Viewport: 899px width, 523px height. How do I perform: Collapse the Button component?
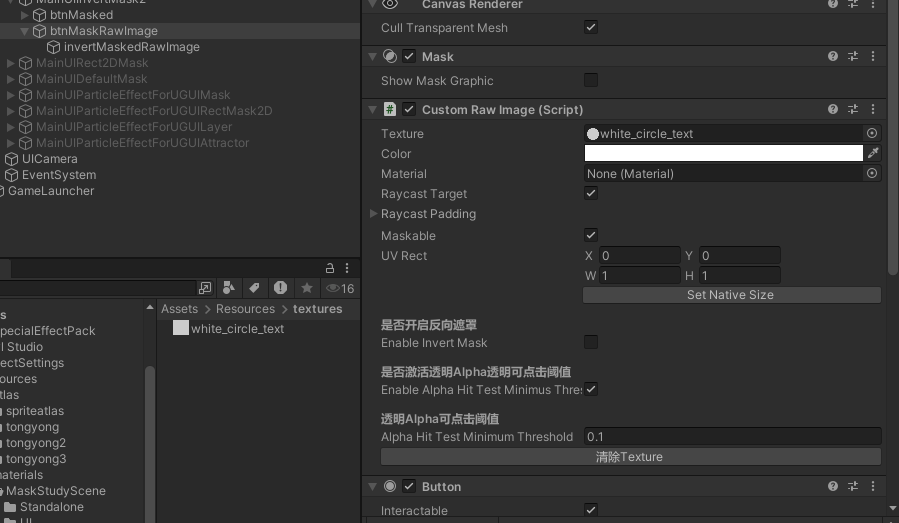[x=373, y=486]
